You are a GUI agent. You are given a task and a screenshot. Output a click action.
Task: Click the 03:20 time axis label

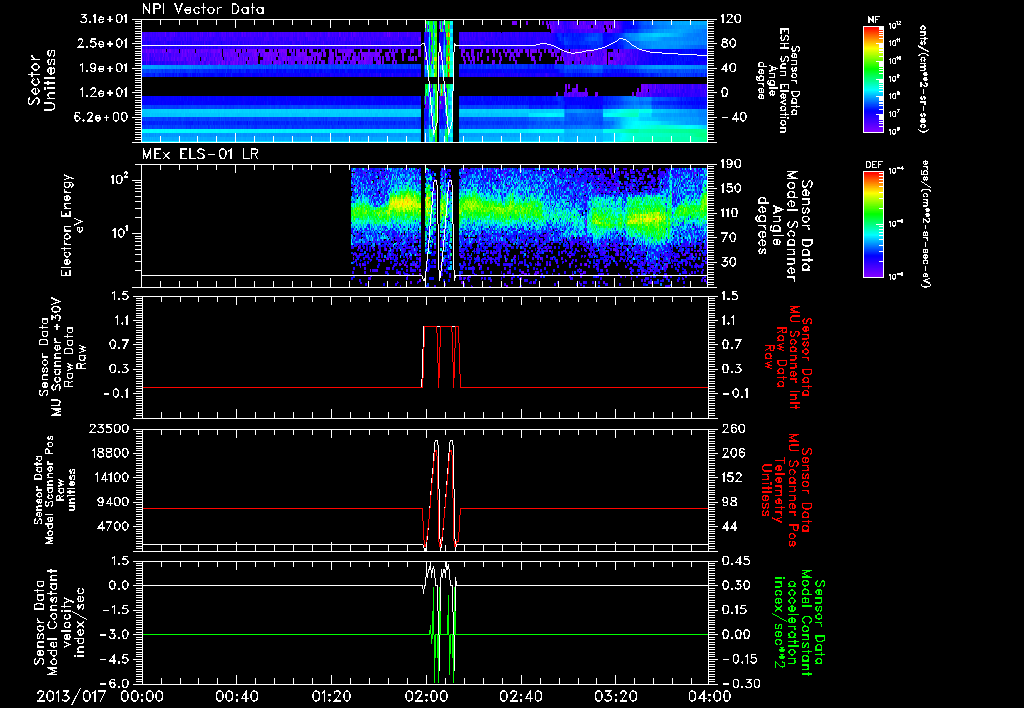point(615,696)
